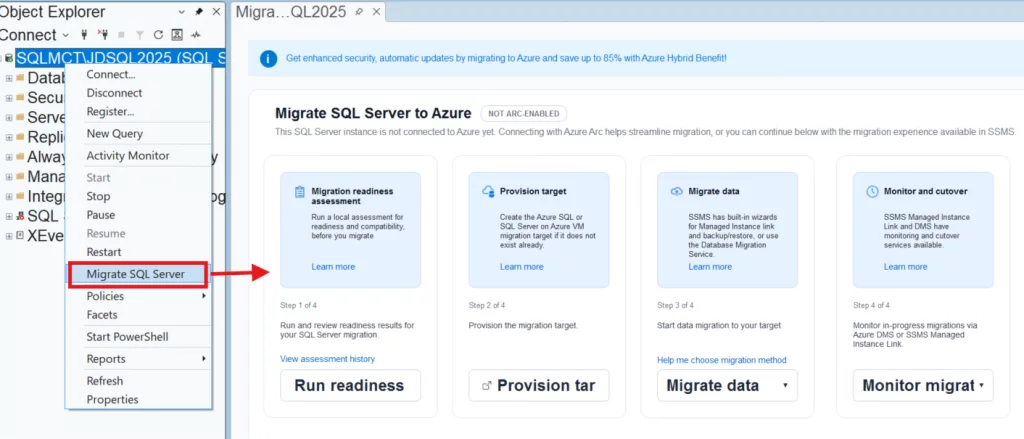Click the Run readiness button
1024x439 pixels.
tap(350, 385)
